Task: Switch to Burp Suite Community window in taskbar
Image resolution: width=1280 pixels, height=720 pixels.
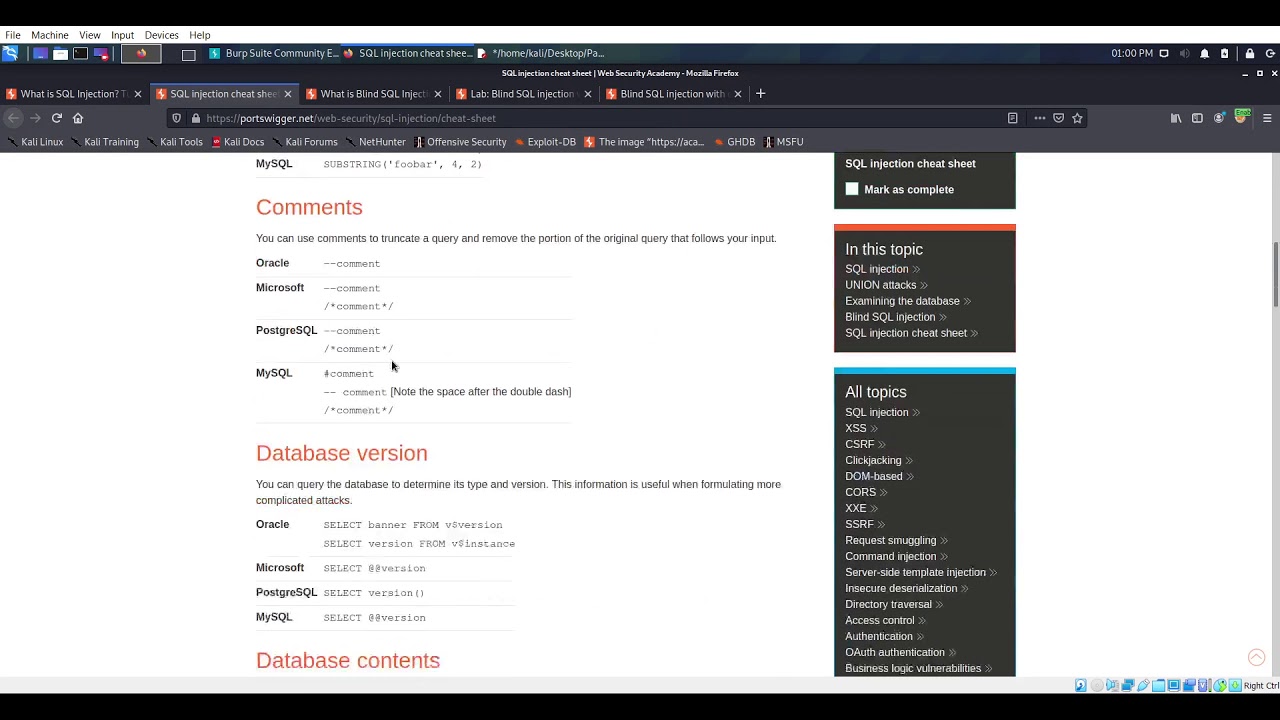Action: [x=274, y=53]
